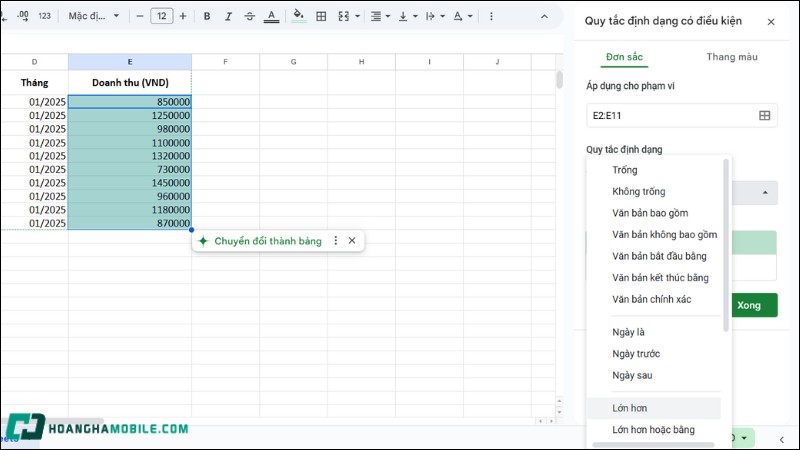Open the font family dropdown Mặc đị...
The width and height of the screenshot is (800, 450).
coord(94,16)
